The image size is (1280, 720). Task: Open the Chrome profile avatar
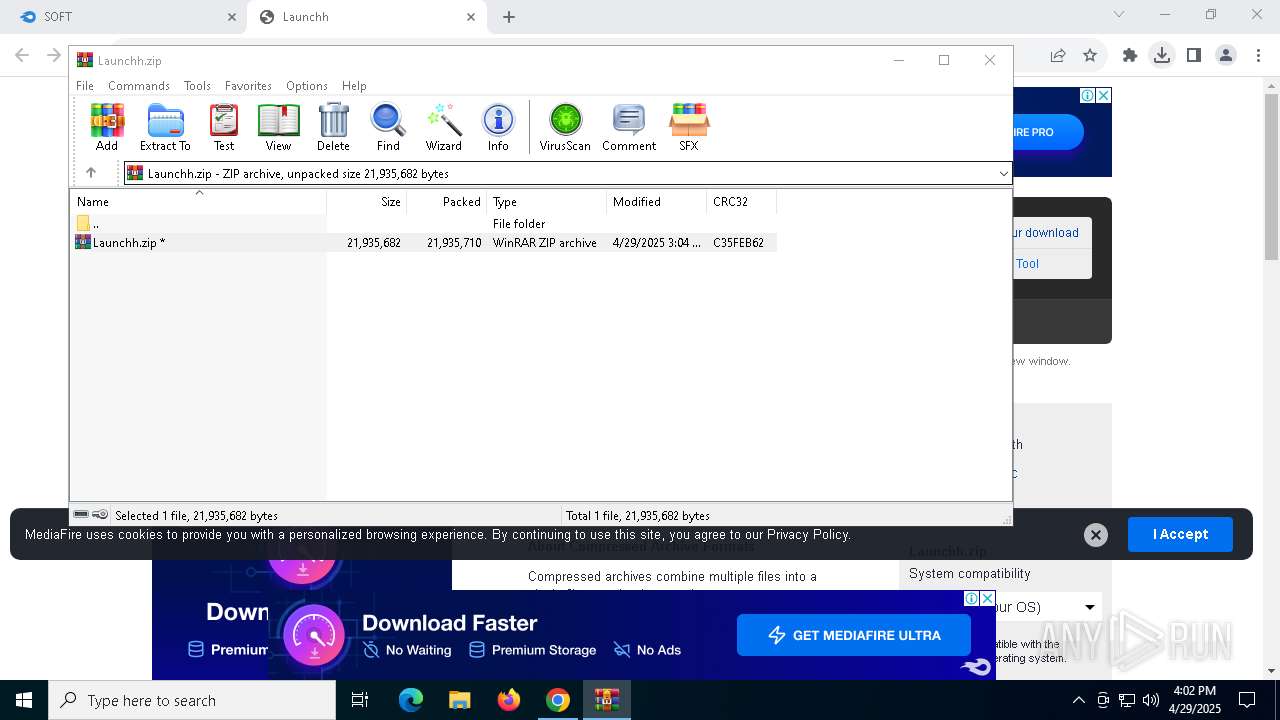click(x=1226, y=56)
